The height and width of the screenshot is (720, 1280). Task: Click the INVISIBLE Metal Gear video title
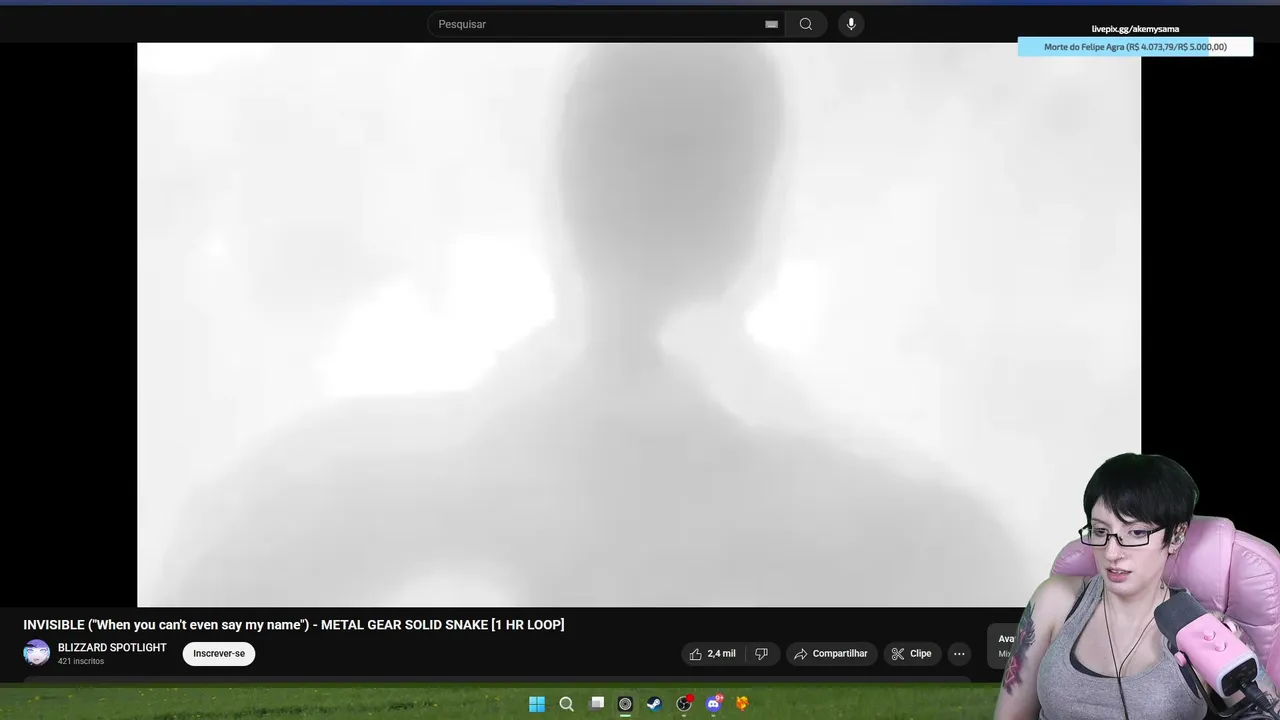[294, 625]
